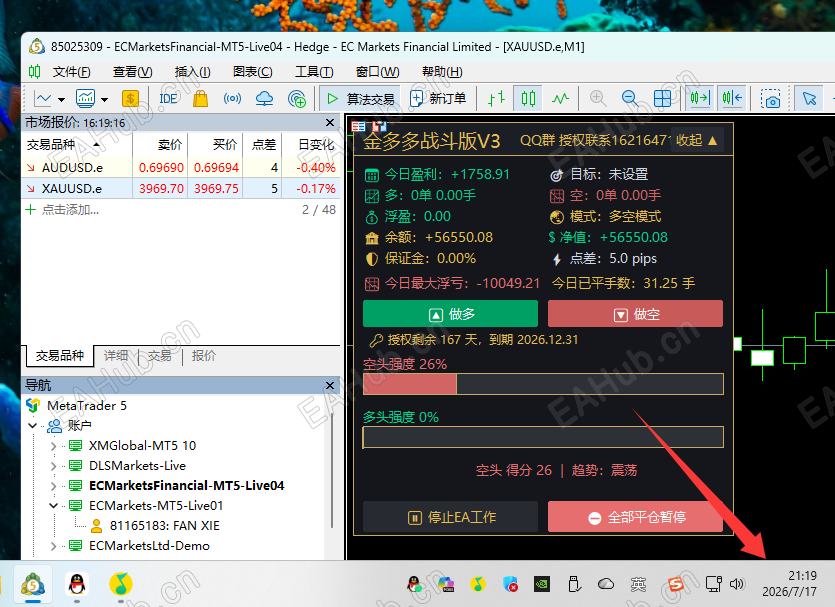Open the 查看(V) menu
The width and height of the screenshot is (835, 607).
(x=133, y=71)
